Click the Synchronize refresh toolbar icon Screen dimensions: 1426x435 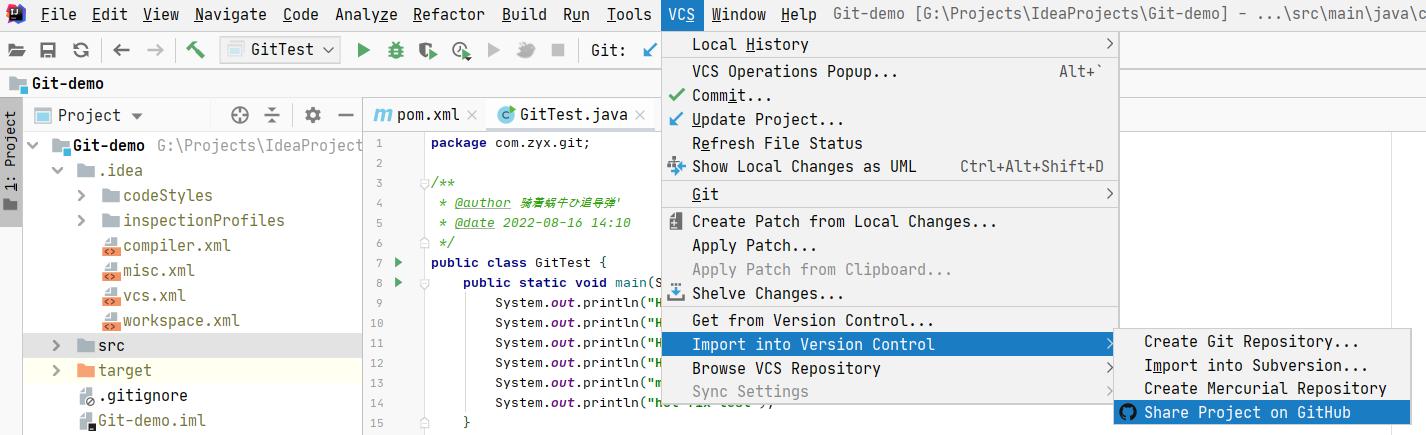(81, 50)
